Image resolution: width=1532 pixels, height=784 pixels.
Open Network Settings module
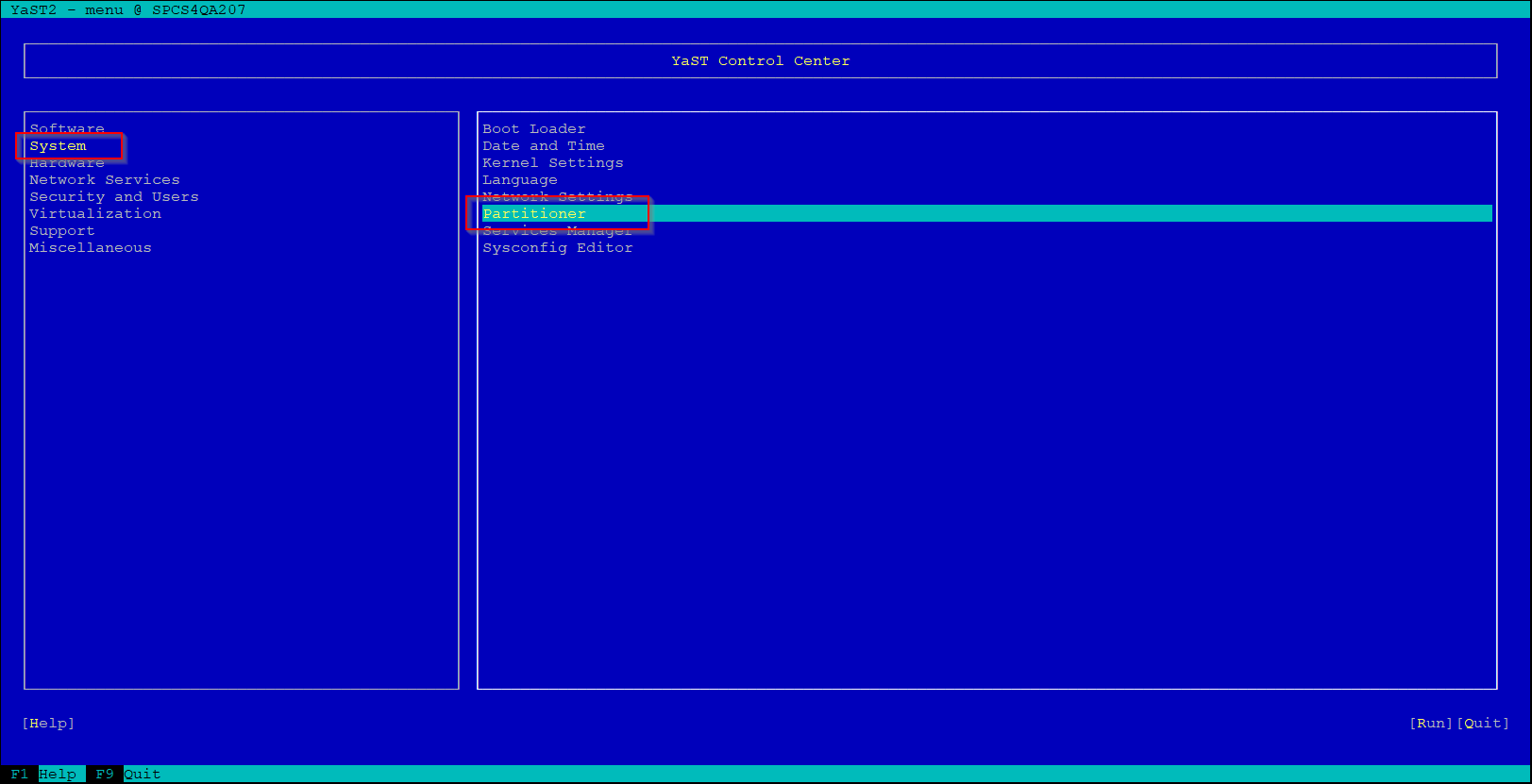[558, 197]
